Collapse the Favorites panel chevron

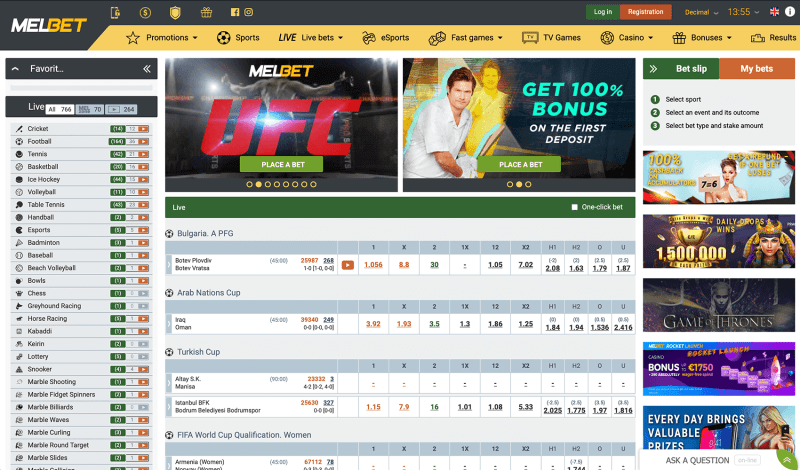click(x=147, y=69)
